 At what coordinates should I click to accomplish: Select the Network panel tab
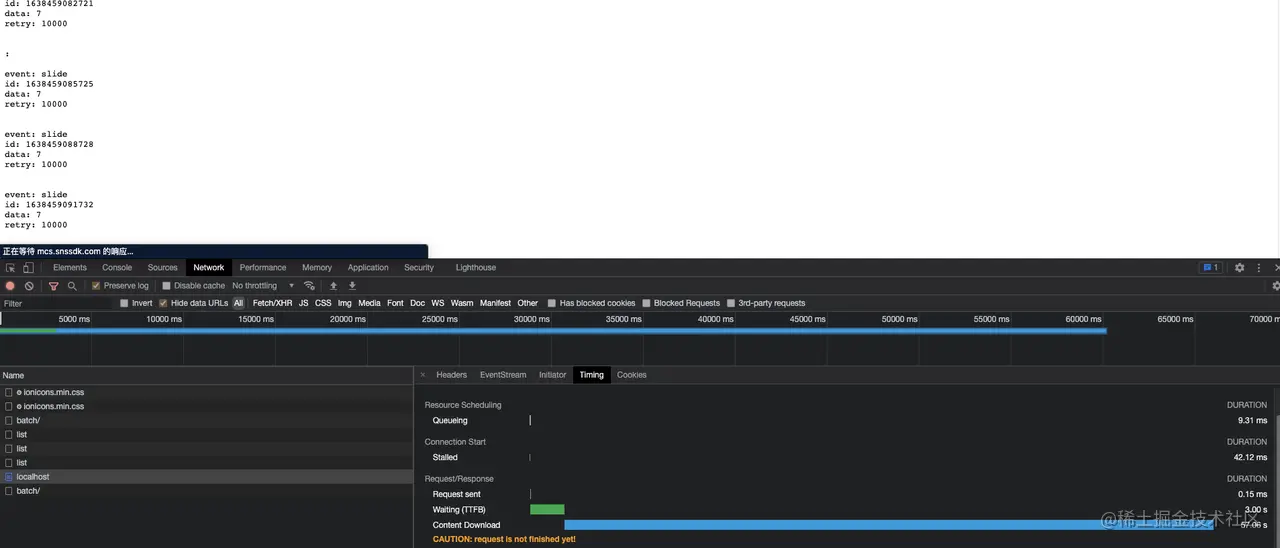[209, 268]
